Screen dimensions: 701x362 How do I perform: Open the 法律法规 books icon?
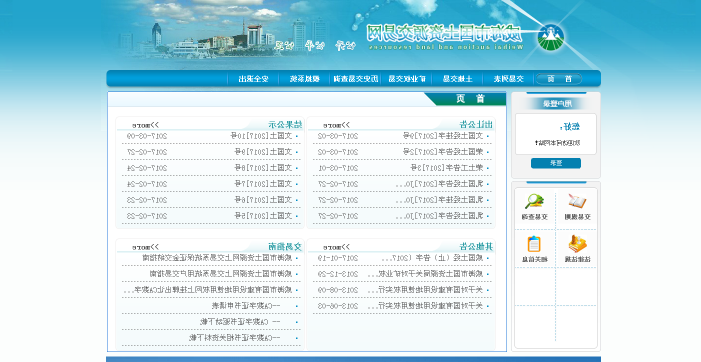pyautogui.click(x=577, y=244)
